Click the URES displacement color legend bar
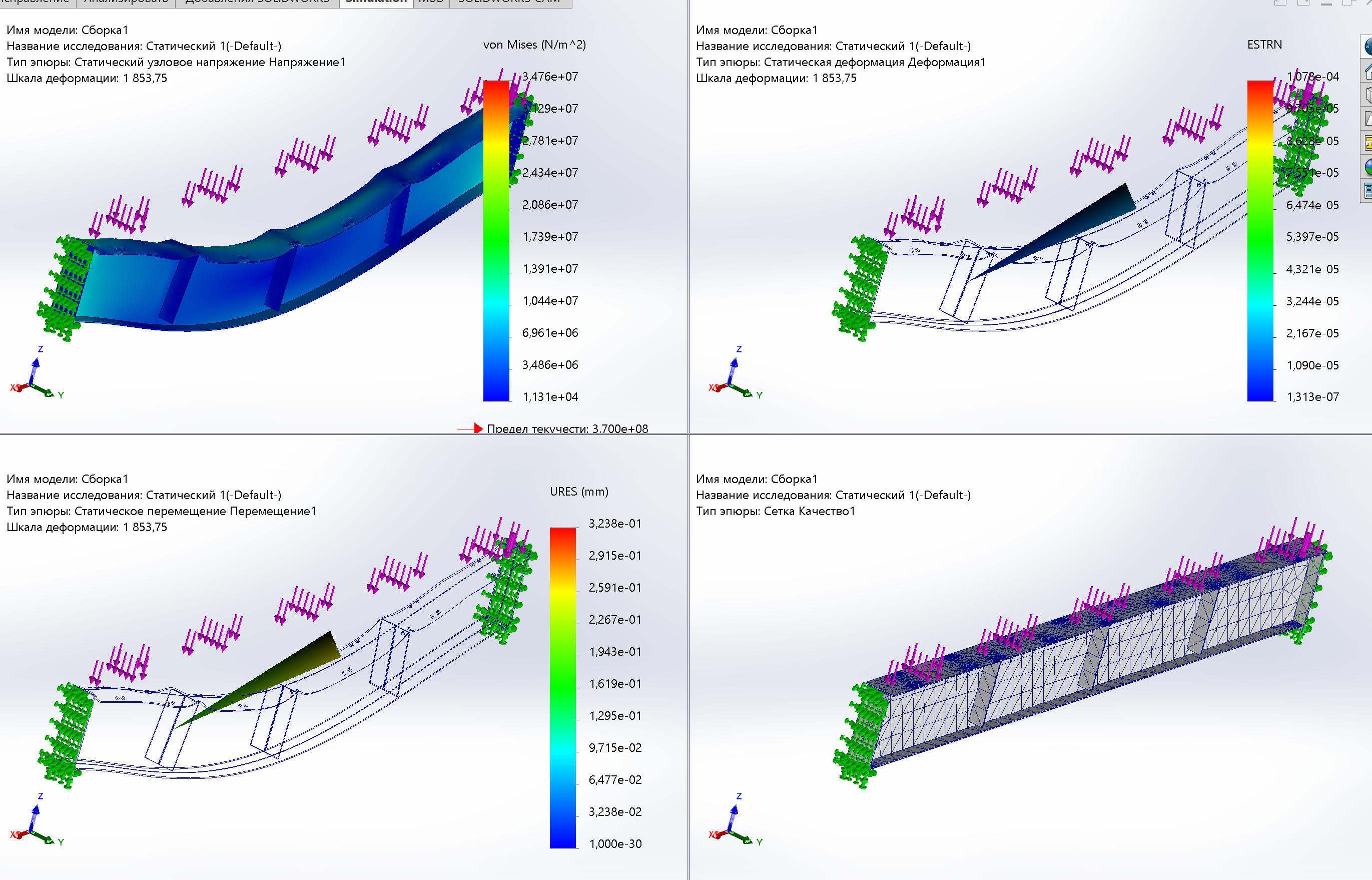The image size is (1372, 880). [x=562, y=687]
